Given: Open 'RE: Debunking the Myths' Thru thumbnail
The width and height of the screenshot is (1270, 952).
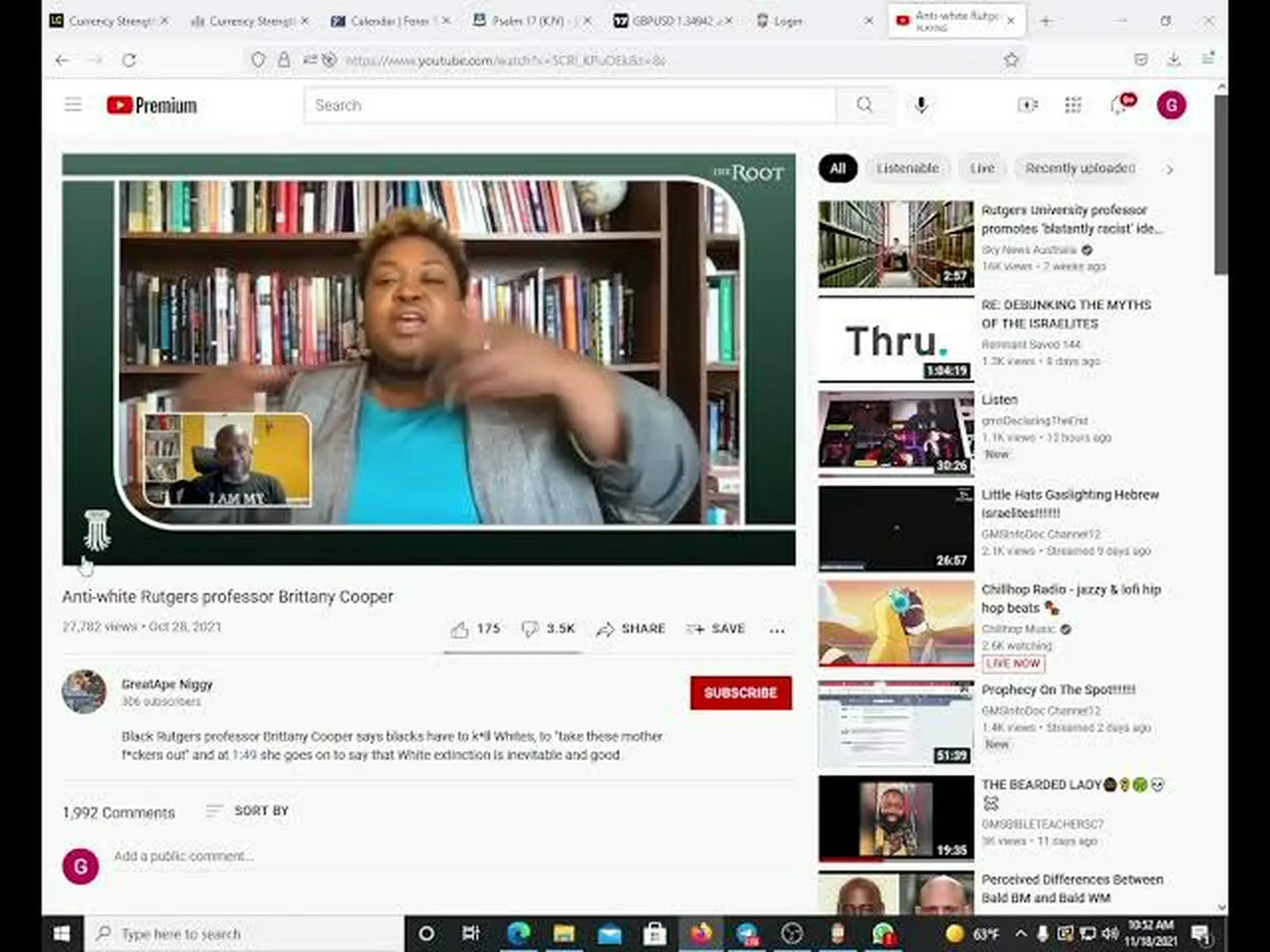Looking at the screenshot, I should pos(896,338).
